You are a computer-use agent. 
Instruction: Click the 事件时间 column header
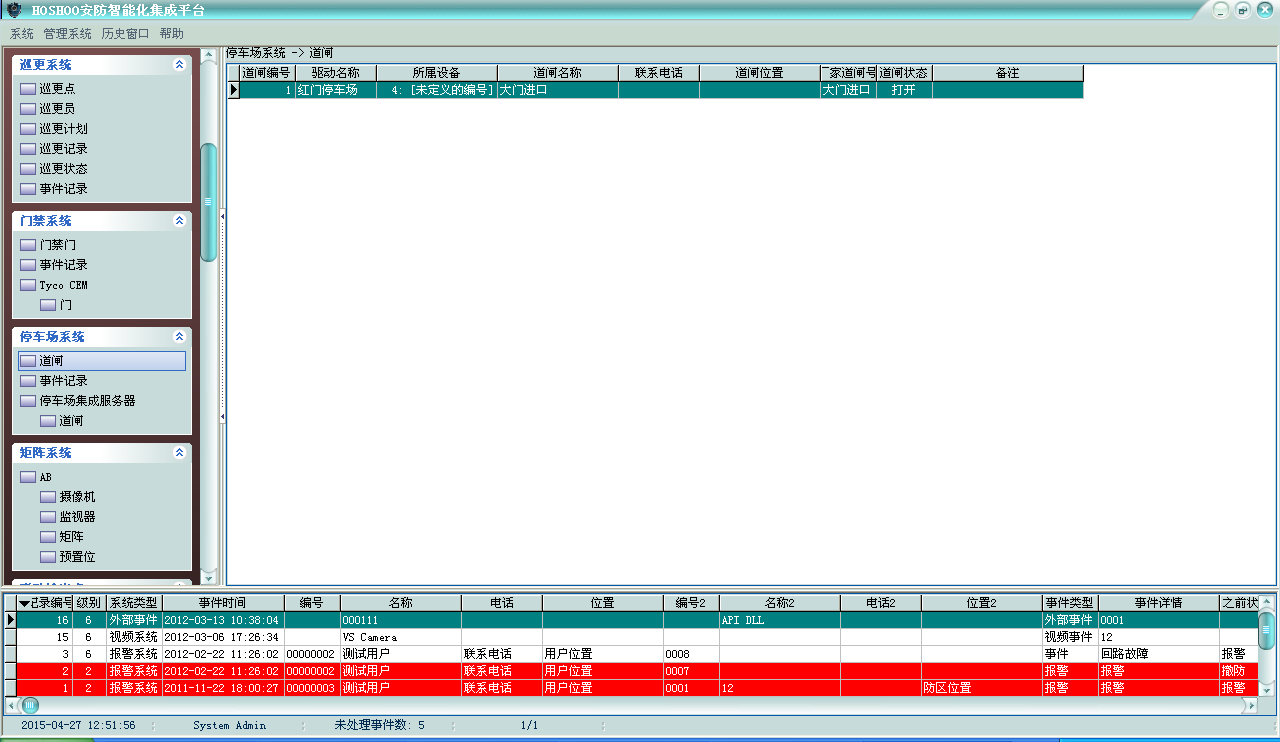pos(222,603)
